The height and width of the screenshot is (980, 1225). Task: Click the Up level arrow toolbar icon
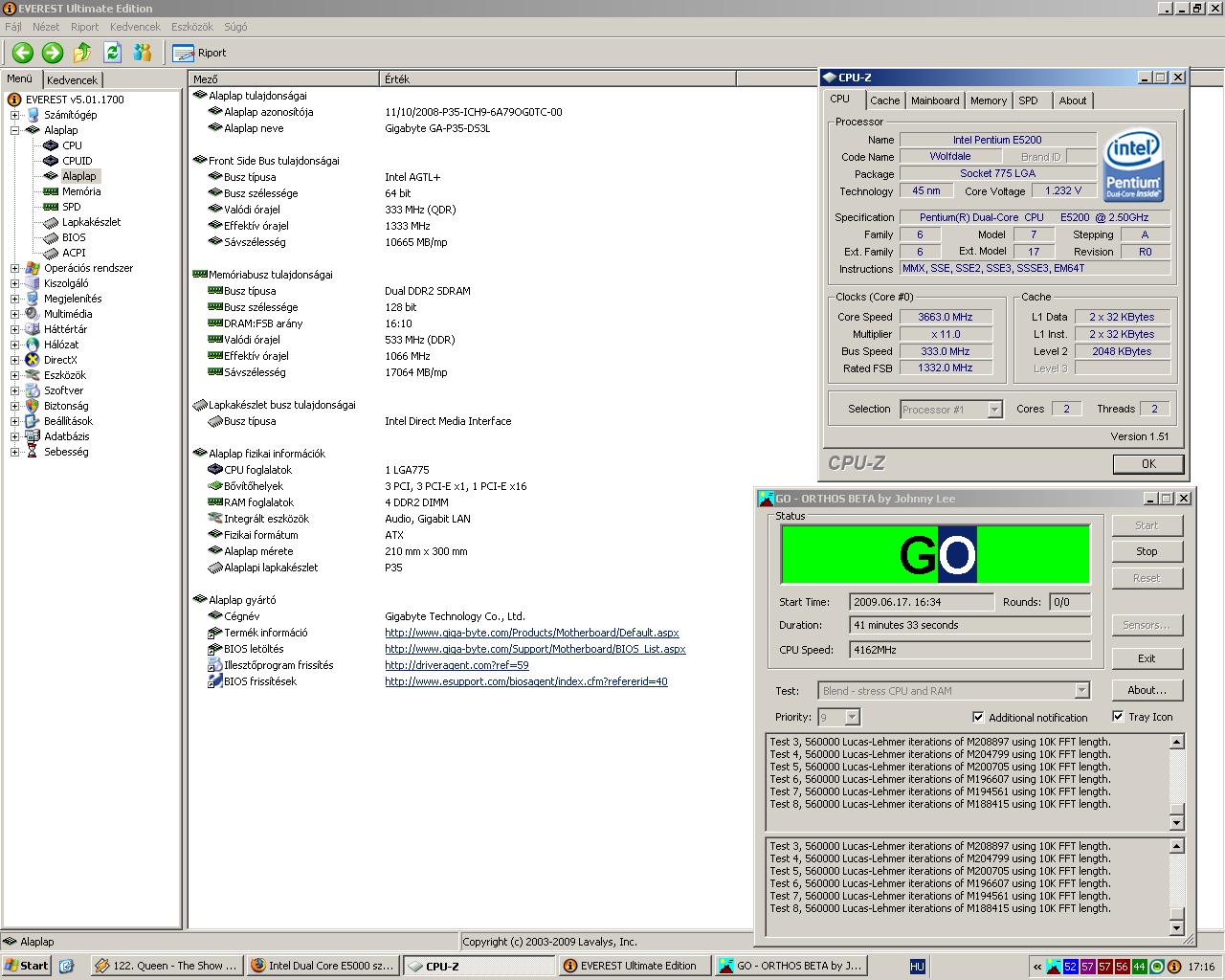point(82,53)
